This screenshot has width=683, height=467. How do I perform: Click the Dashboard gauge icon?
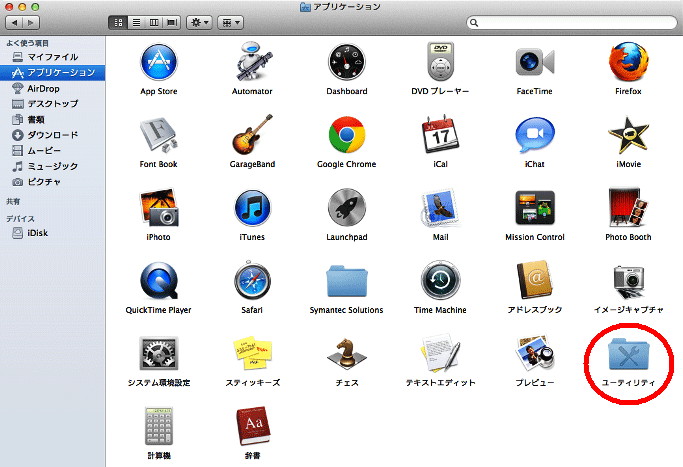click(x=347, y=62)
